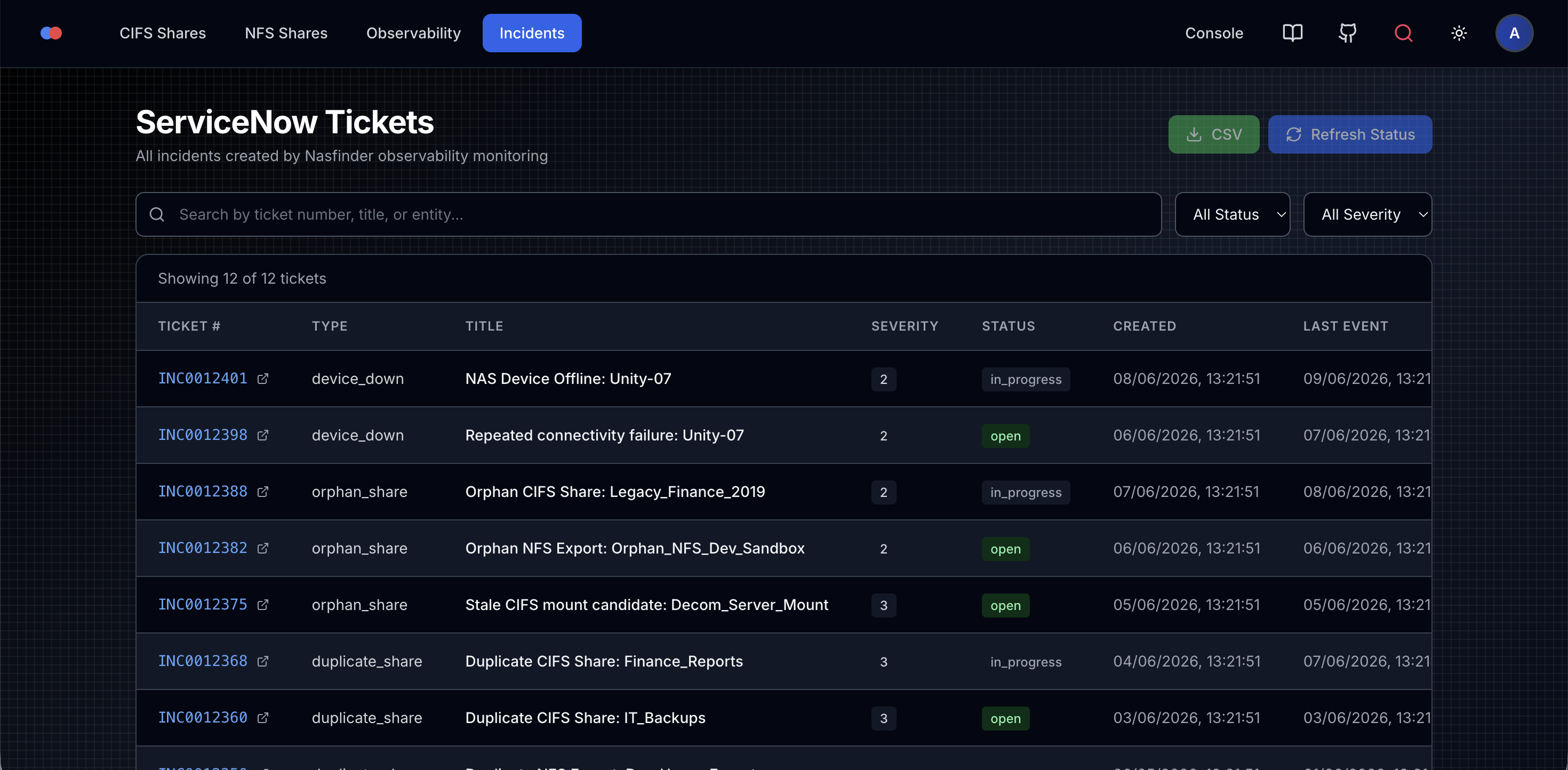Expand the All Status filter dropdown
Image resolution: width=1568 pixels, height=770 pixels.
tap(1232, 214)
